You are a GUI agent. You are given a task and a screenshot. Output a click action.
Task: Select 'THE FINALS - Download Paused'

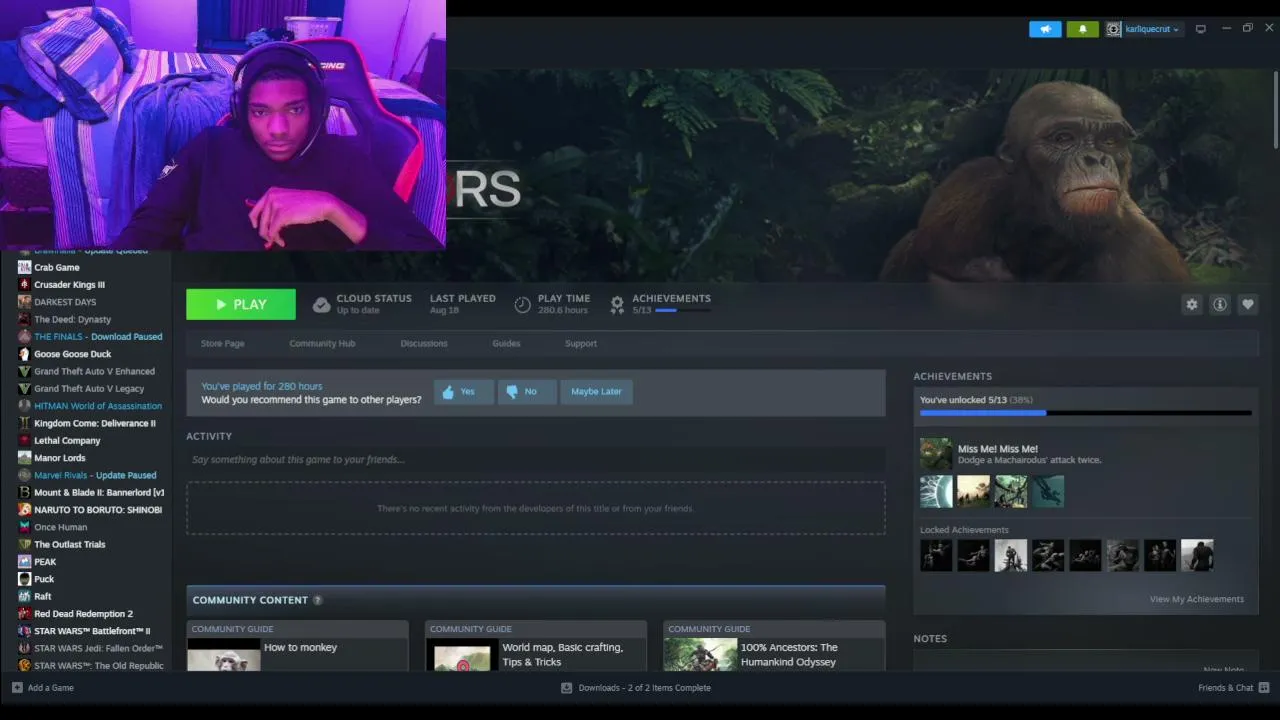[x=98, y=337]
